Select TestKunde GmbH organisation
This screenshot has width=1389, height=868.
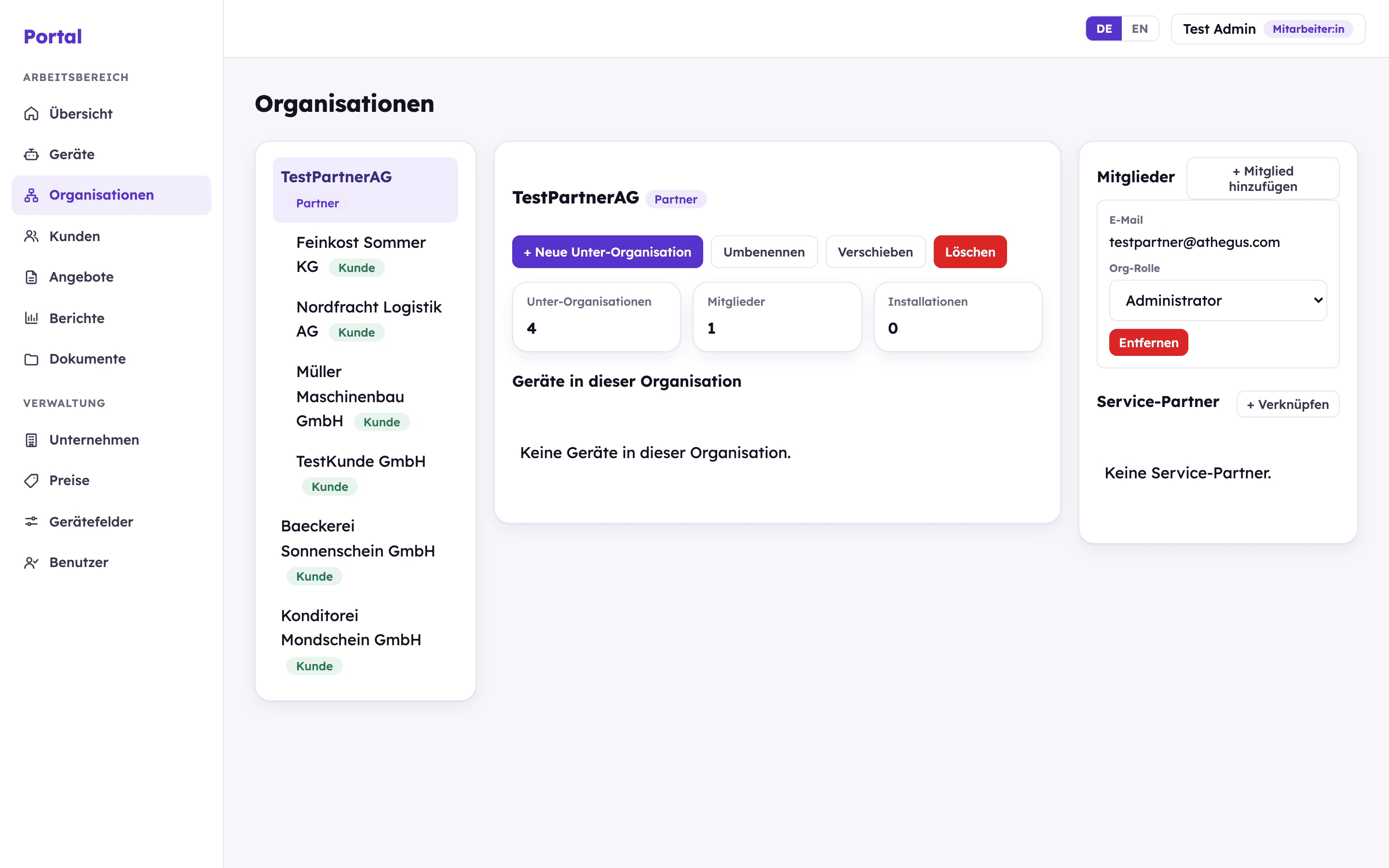373,474
